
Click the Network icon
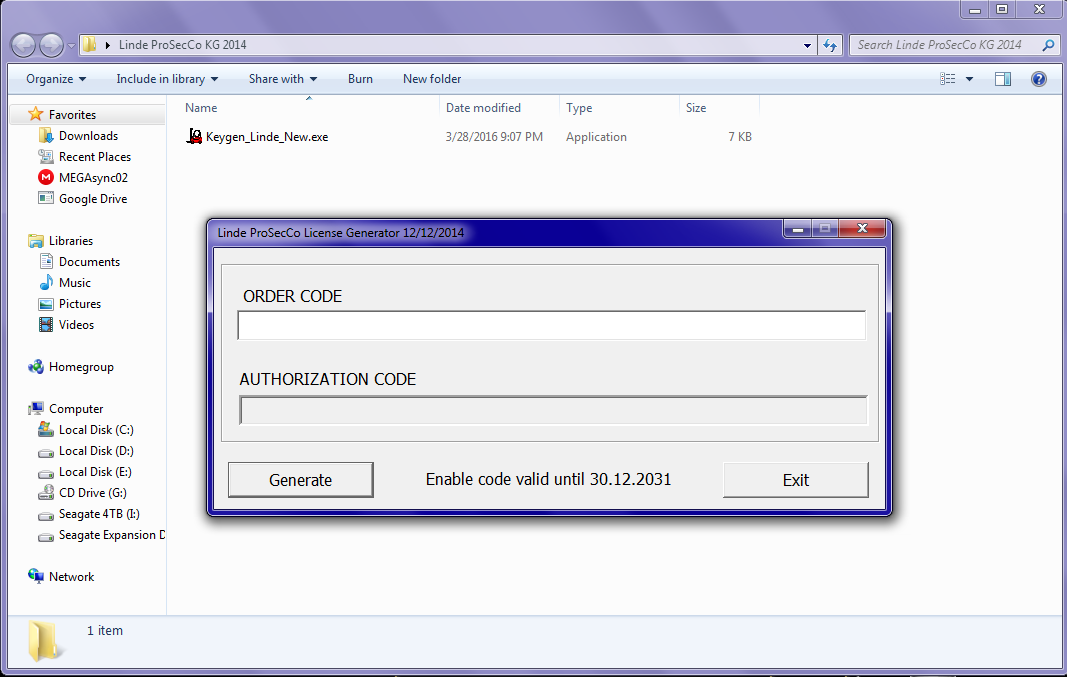pyautogui.click(x=35, y=576)
